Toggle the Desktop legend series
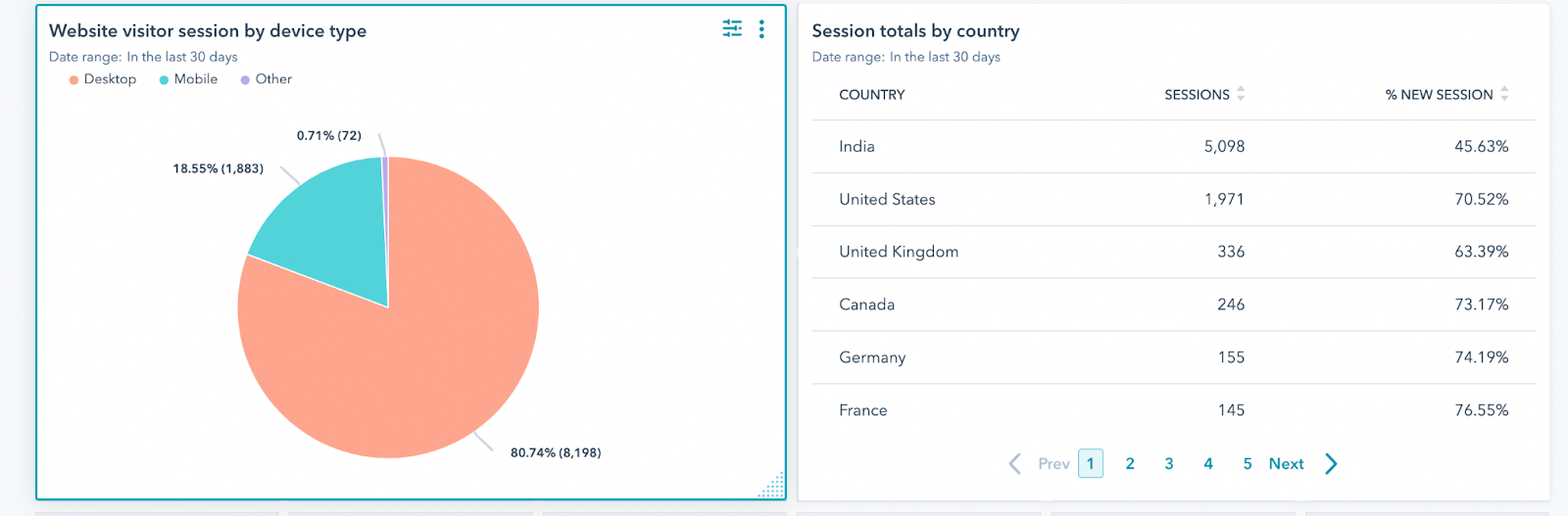 tap(102, 79)
